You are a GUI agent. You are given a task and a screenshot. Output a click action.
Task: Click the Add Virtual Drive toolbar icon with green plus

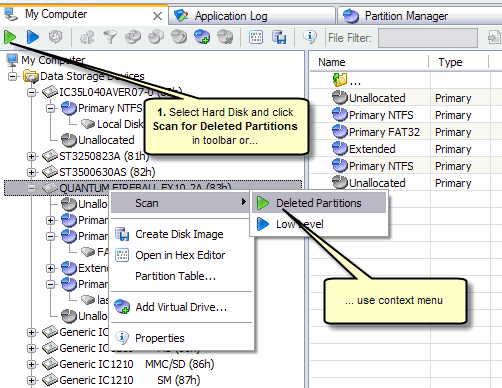click(202, 37)
